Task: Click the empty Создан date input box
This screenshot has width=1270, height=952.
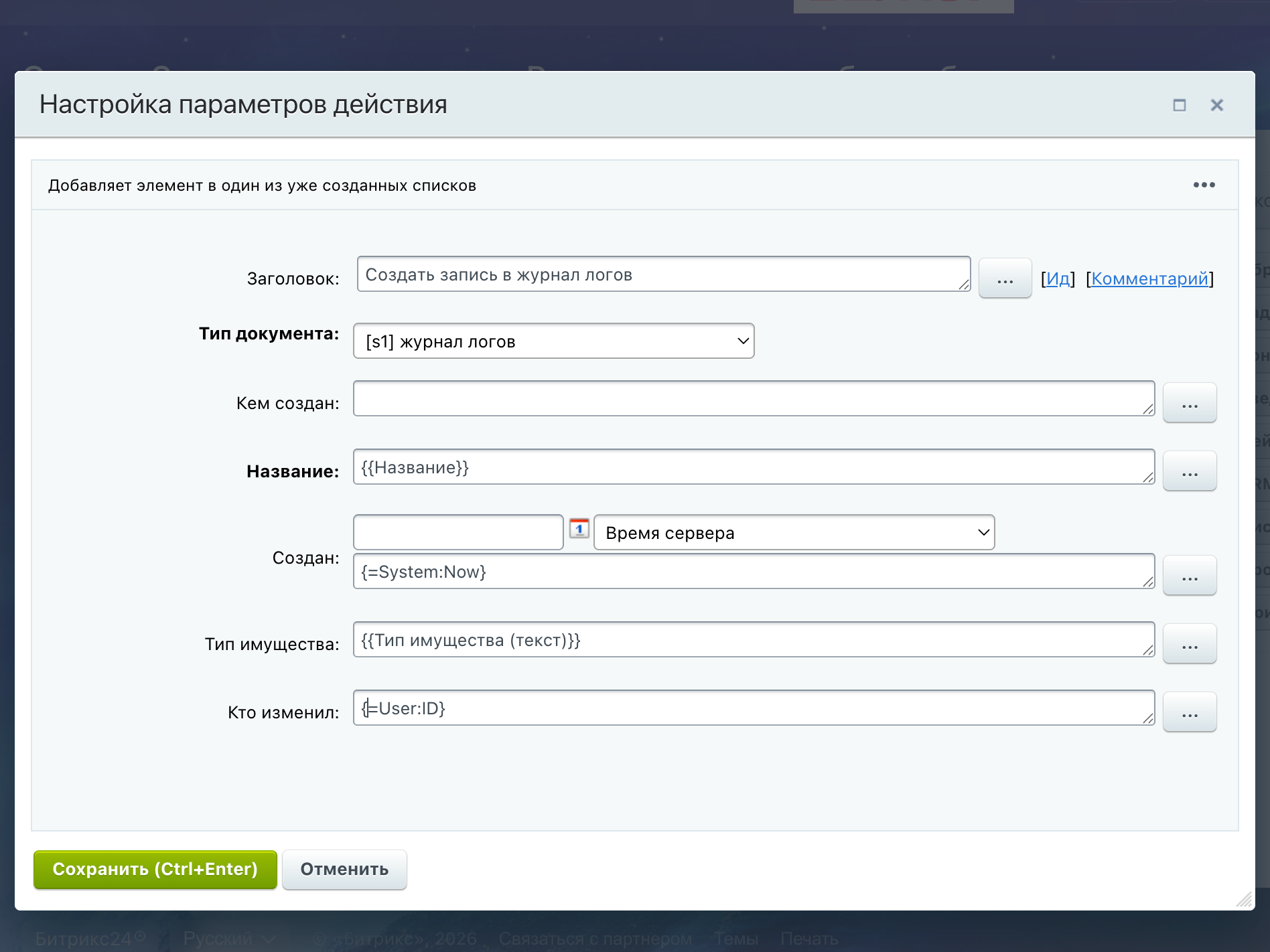Action: point(458,533)
